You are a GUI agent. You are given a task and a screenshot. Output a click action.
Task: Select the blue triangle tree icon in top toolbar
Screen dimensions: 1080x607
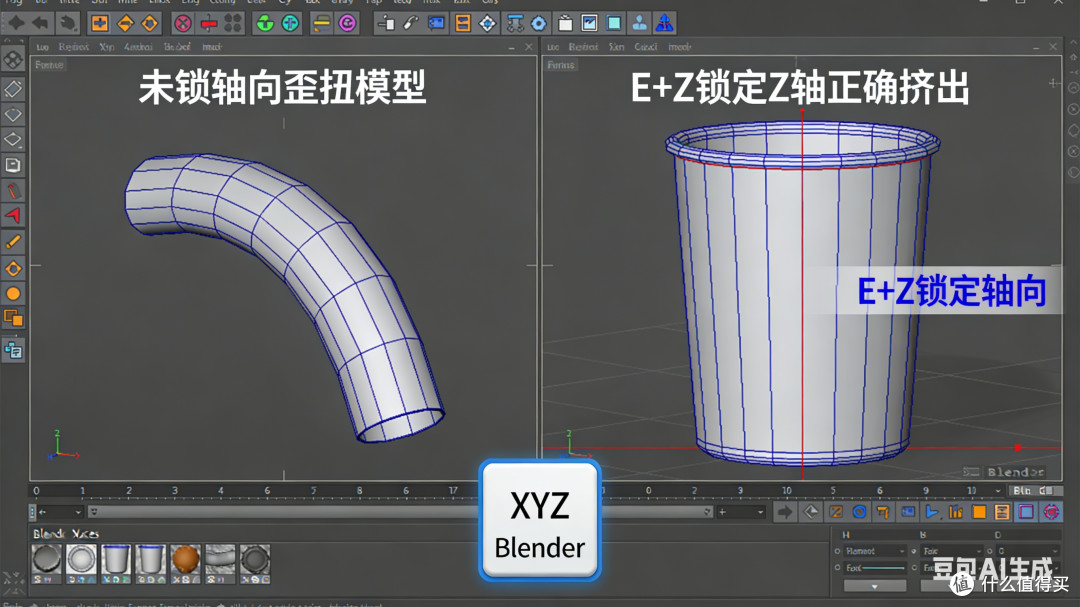(x=665, y=23)
